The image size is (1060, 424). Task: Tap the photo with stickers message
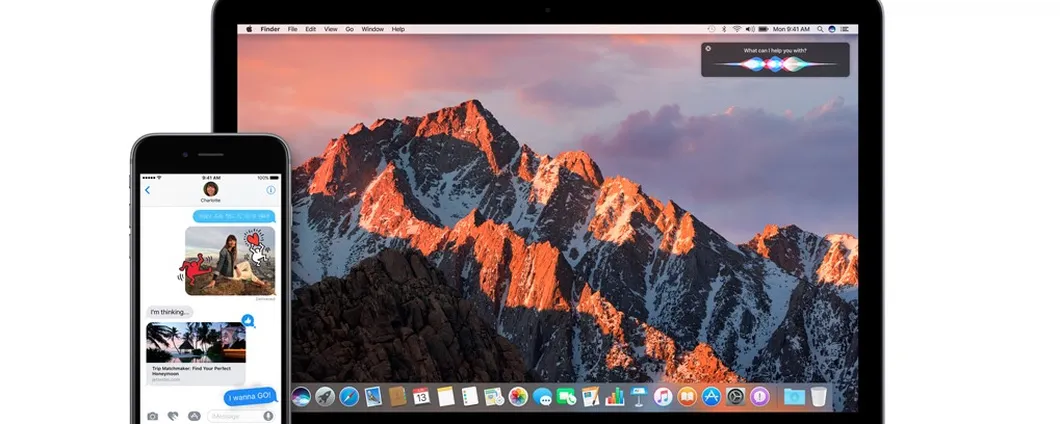click(x=230, y=260)
